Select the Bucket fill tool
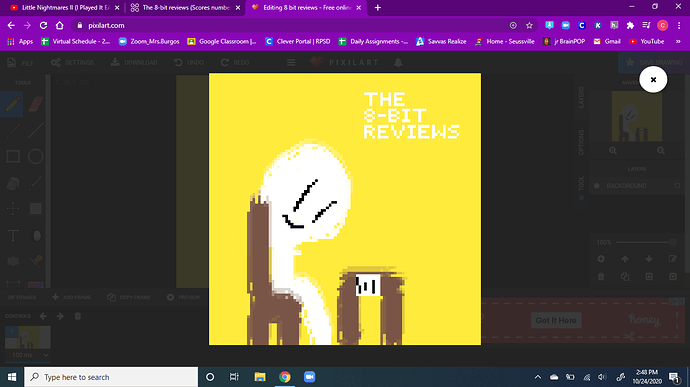The width and height of the screenshot is (690, 387). click(x=13, y=183)
